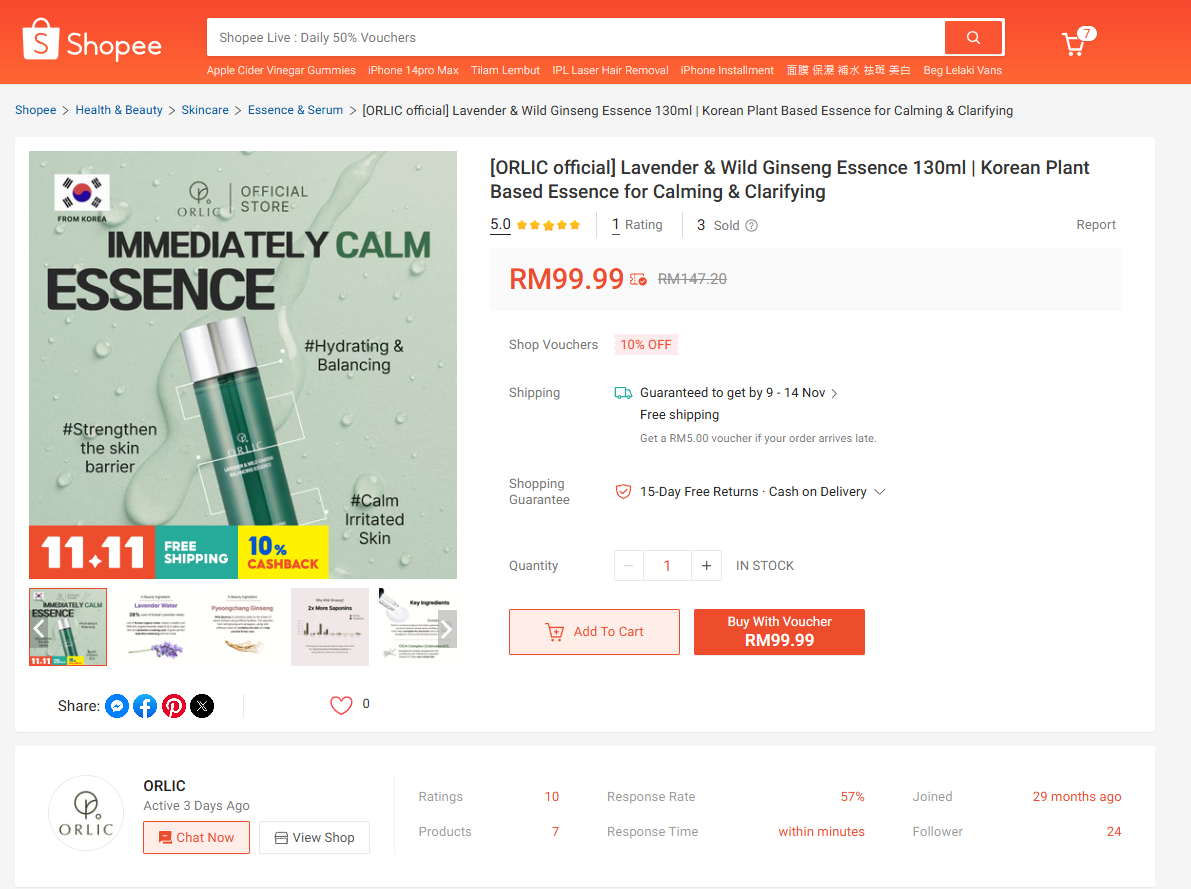Viewport: 1191px width, 889px height.
Task: Open Health & Beauty breadcrumb
Action: [119, 110]
